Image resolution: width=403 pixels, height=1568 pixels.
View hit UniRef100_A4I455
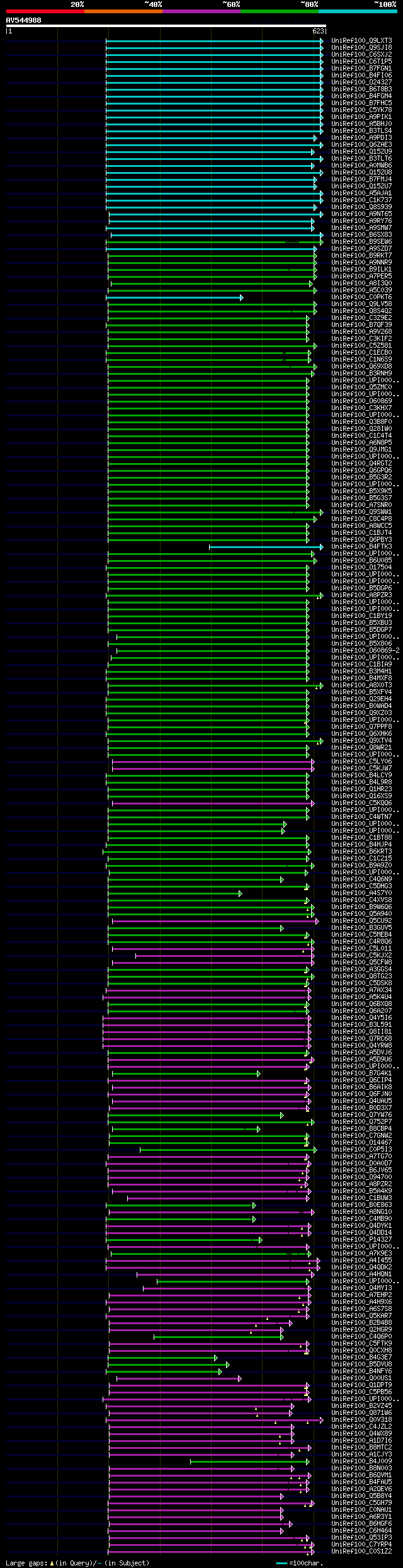click(361, 1261)
